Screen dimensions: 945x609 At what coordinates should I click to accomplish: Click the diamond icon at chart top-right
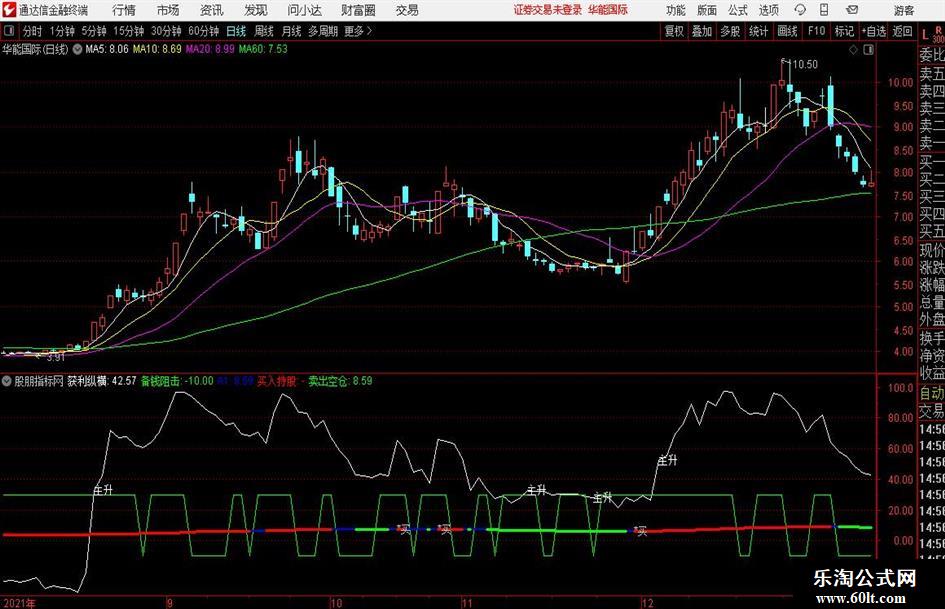point(853,50)
